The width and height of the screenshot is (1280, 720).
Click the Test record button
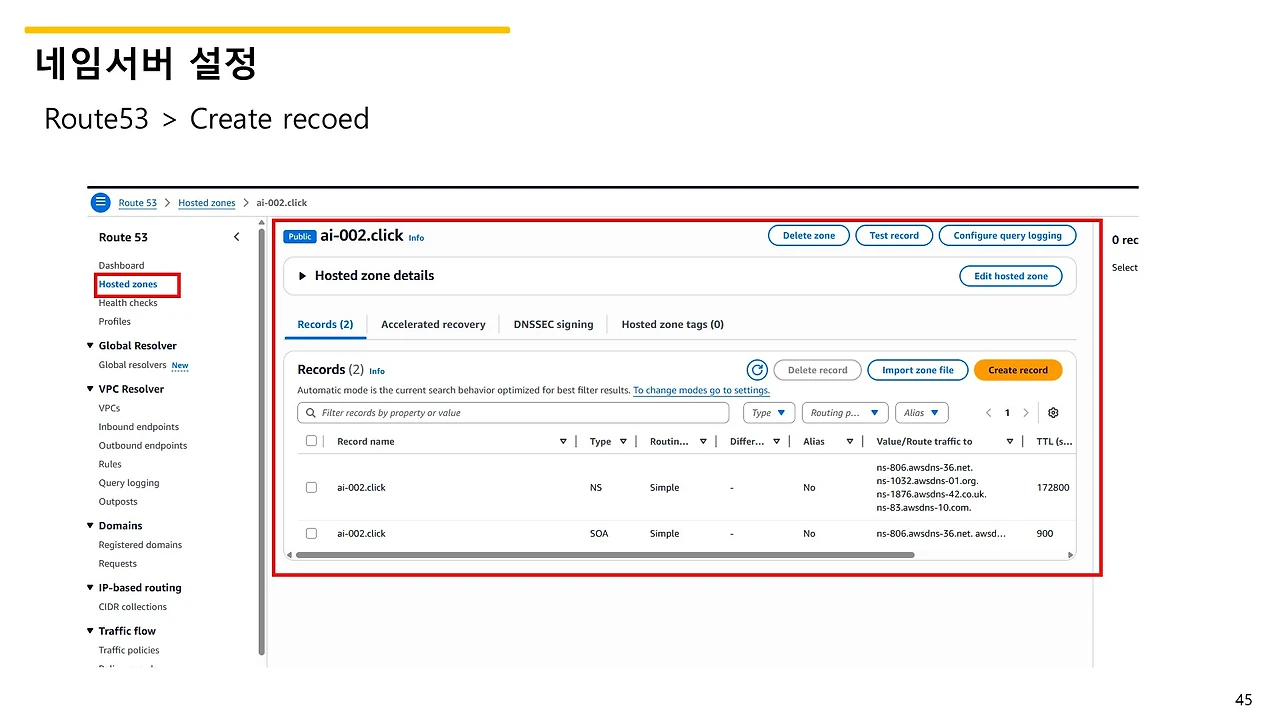(x=894, y=236)
